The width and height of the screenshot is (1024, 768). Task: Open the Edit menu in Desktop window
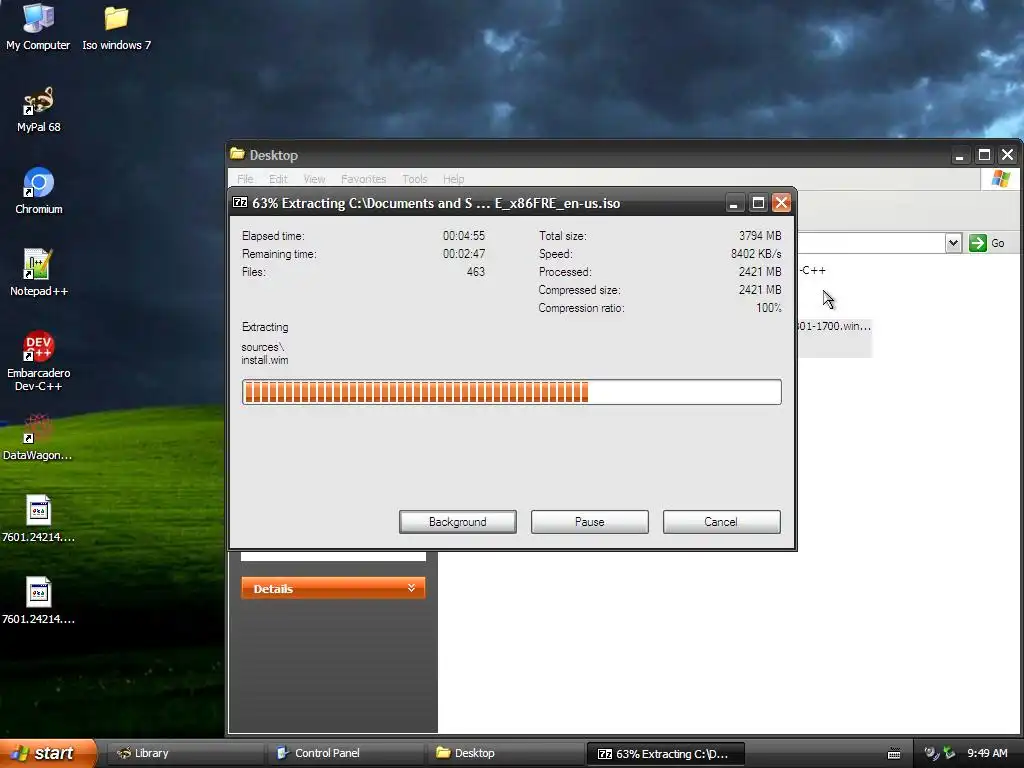pos(278,179)
